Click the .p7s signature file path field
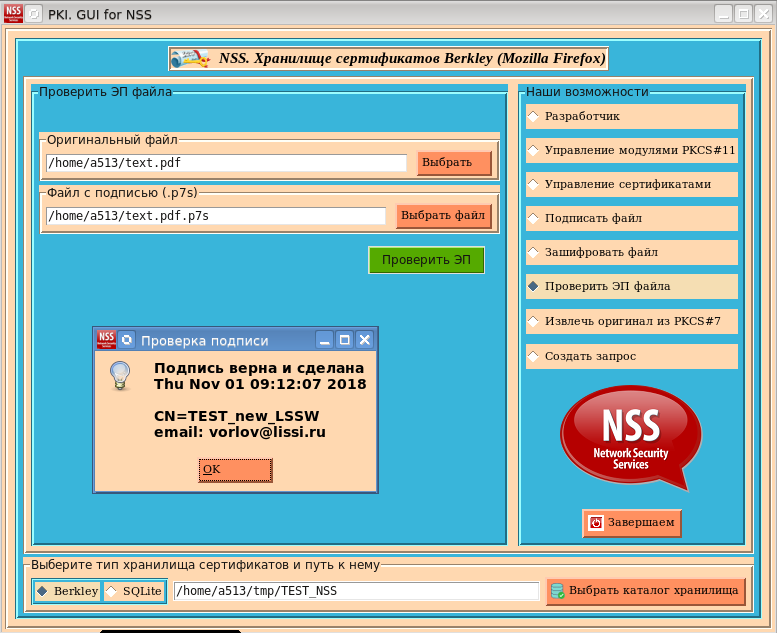This screenshot has width=777, height=633. click(x=216, y=216)
